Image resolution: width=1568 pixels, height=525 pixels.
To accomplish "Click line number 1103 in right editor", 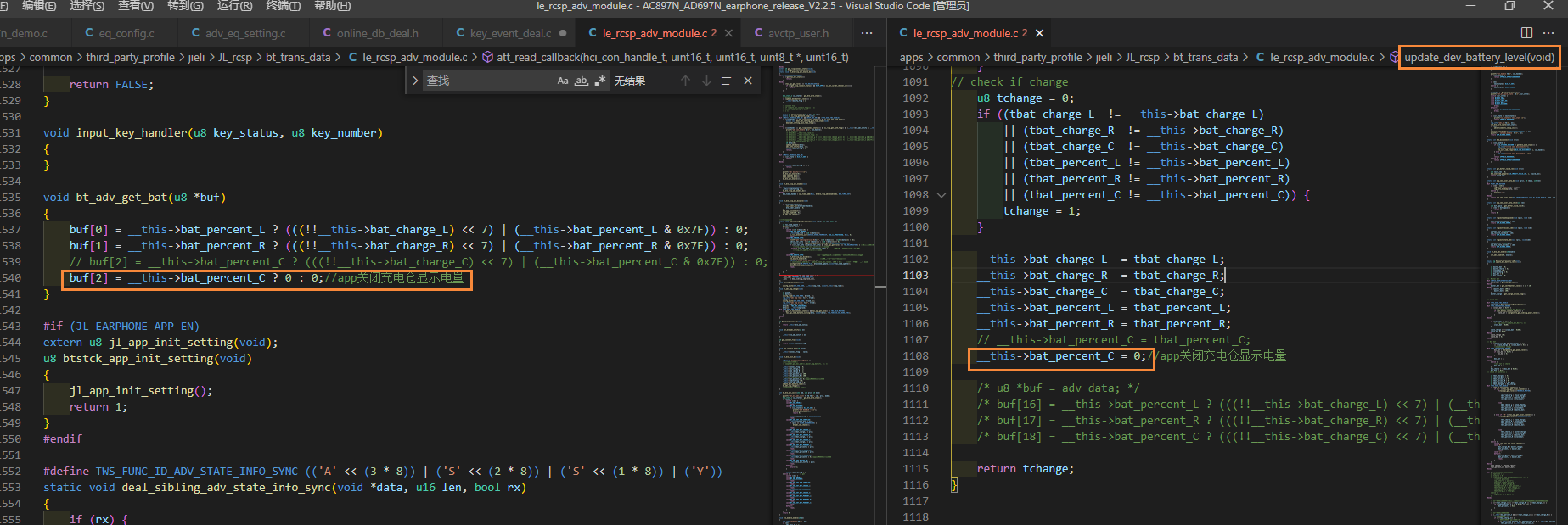I will 915,276.
